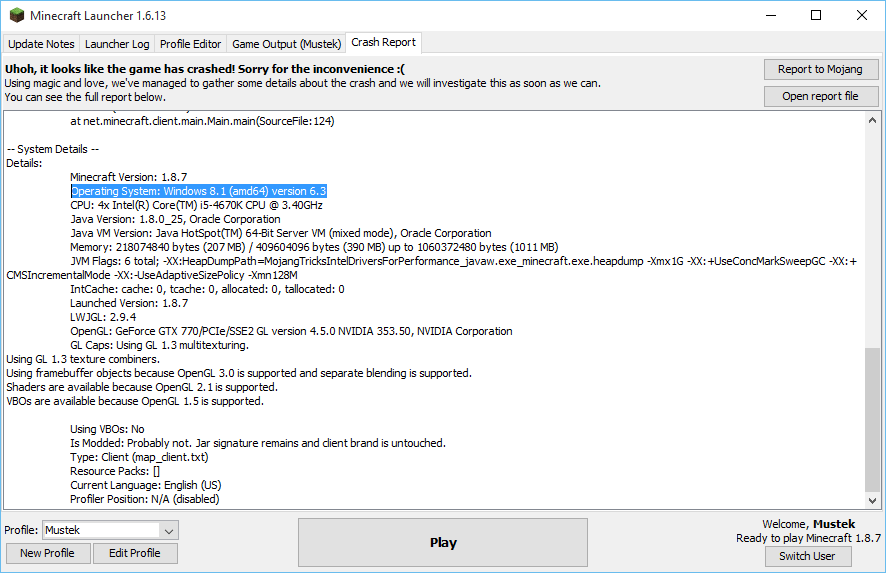Click the 'Ready to play Minecraft 1.8.7' status text
Viewport: 886px width, 573px height.
click(808, 539)
